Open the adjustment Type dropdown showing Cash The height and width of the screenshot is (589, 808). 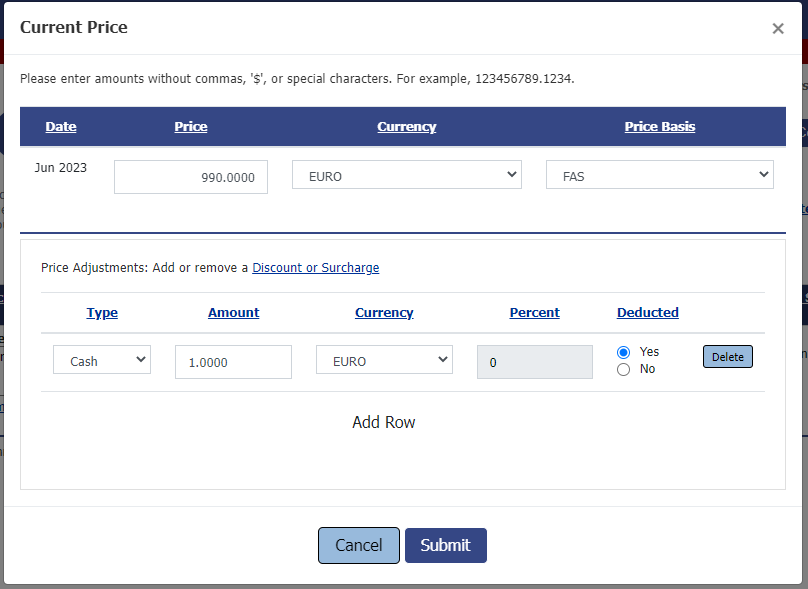pos(102,361)
